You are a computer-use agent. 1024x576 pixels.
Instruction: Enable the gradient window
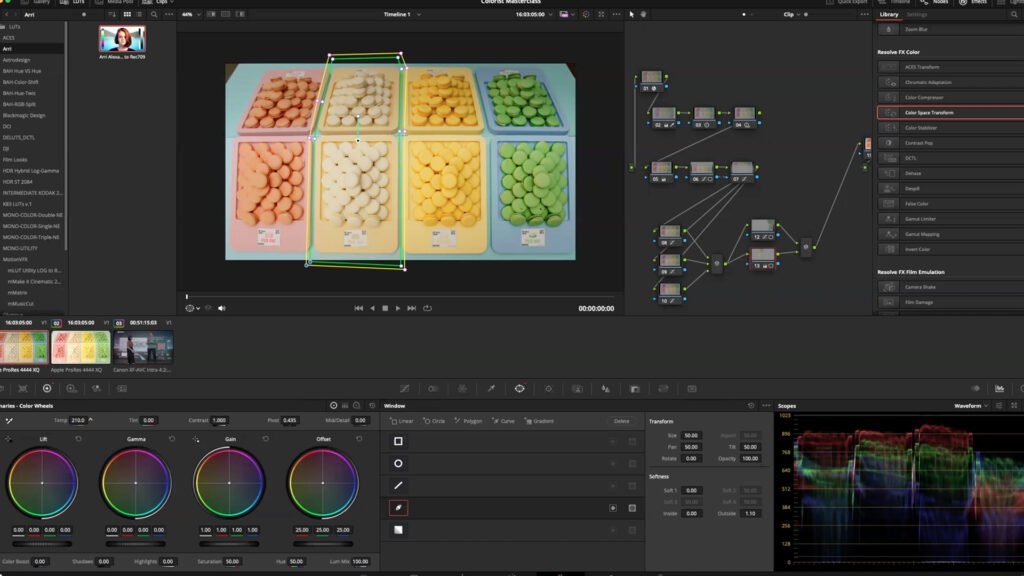pos(398,530)
